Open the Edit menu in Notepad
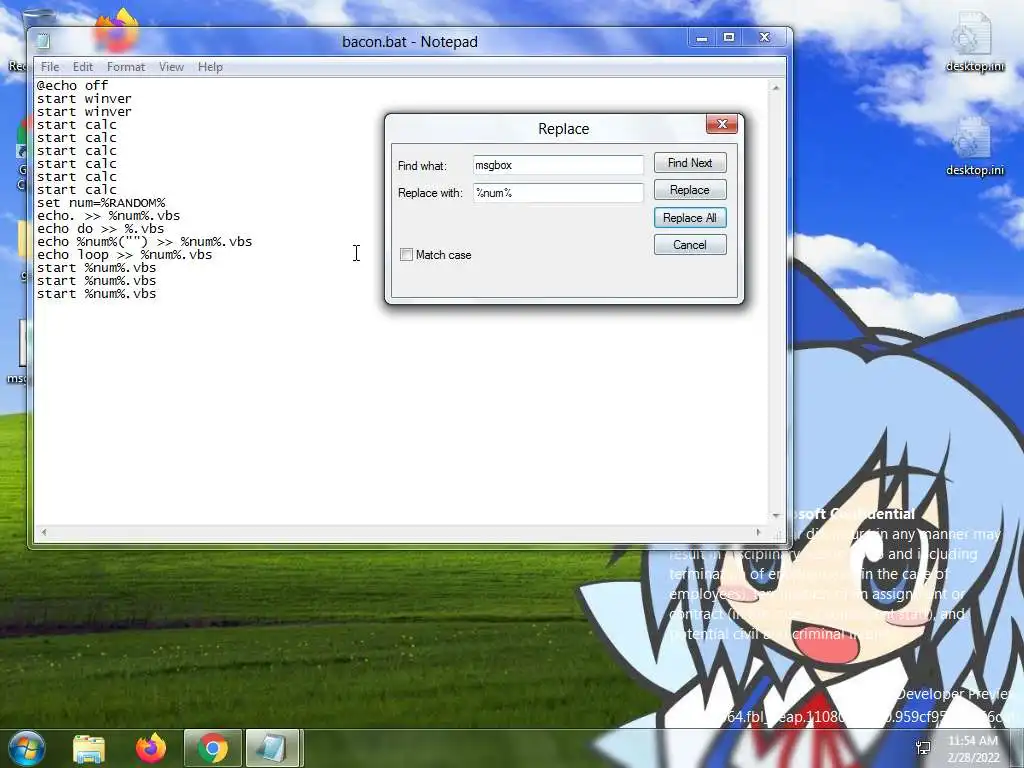Image resolution: width=1024 pixels, height=768 pixels. (82, 67)
